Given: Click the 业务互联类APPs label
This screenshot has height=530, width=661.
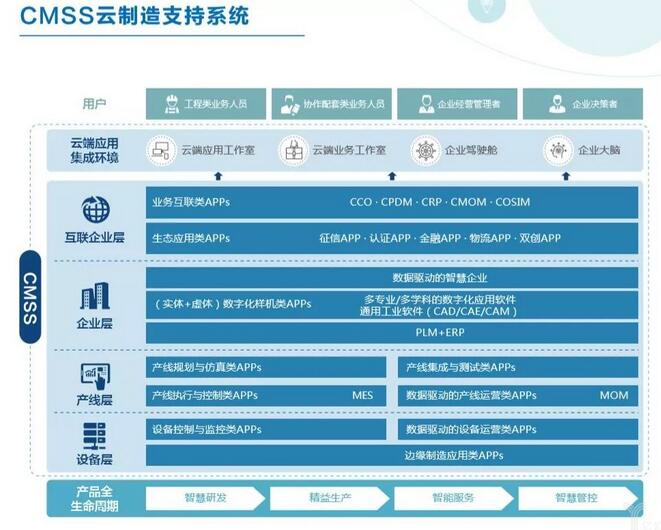Looking at the screenshot, I should (191, 202).
